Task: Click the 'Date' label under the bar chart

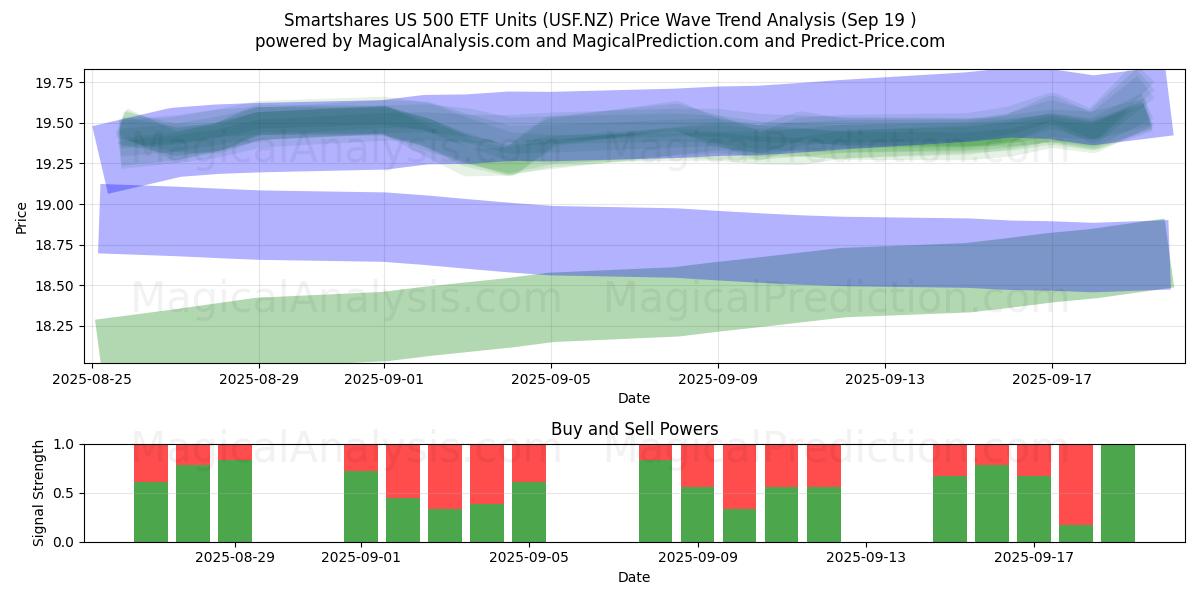Action: [634, 577]
